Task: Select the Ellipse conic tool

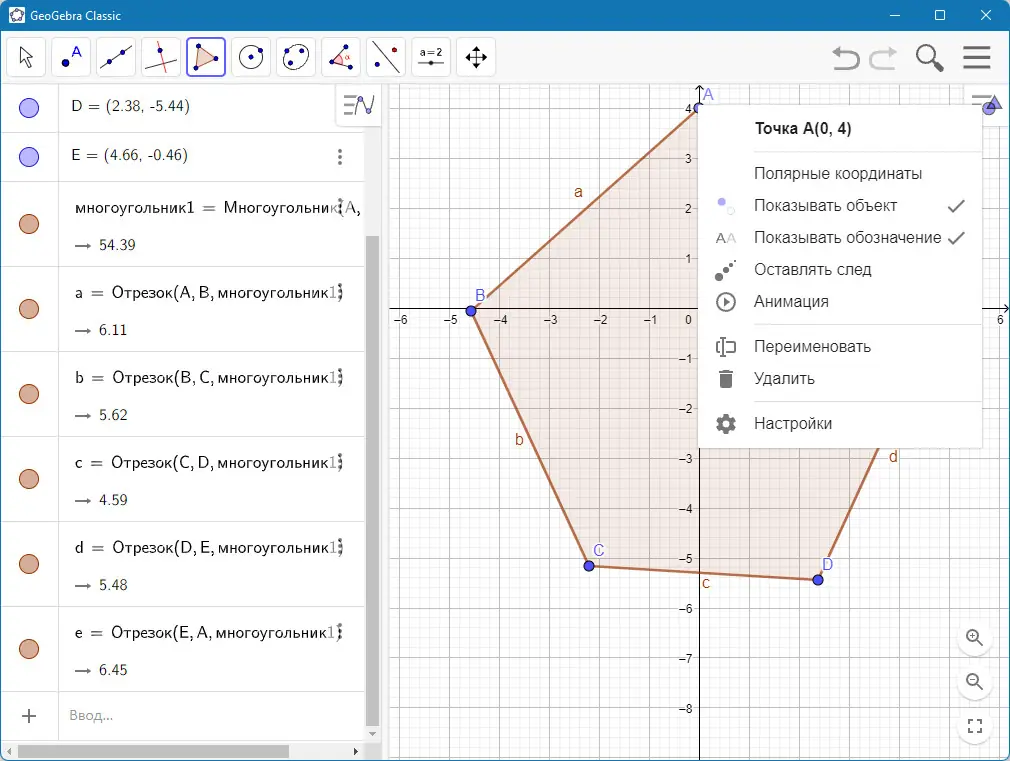Action: (296, 57)
